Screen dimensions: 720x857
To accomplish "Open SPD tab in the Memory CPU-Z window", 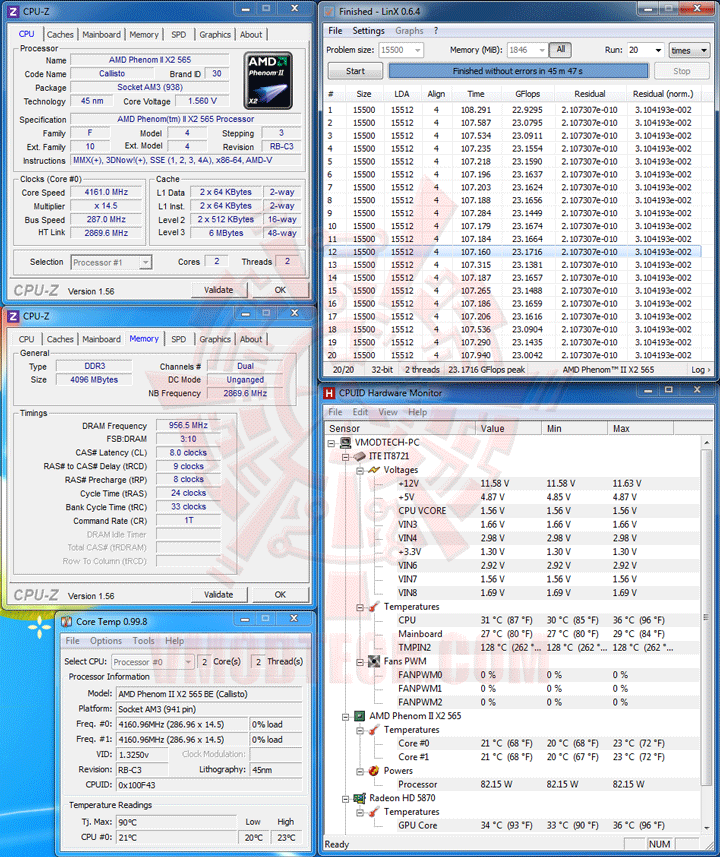I will click(179, 339).
